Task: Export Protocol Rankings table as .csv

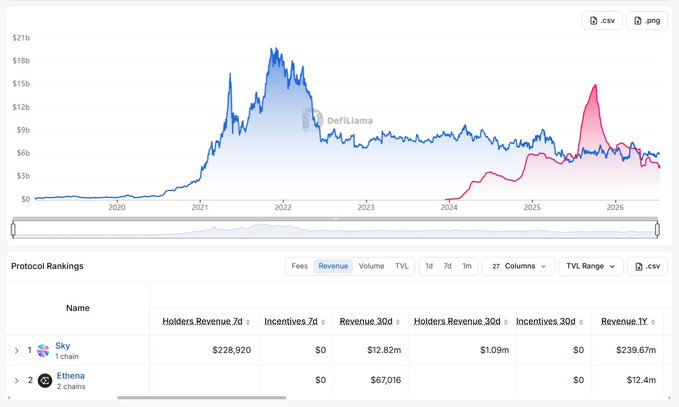Action: pyautogui.click(x=647, y=266)
